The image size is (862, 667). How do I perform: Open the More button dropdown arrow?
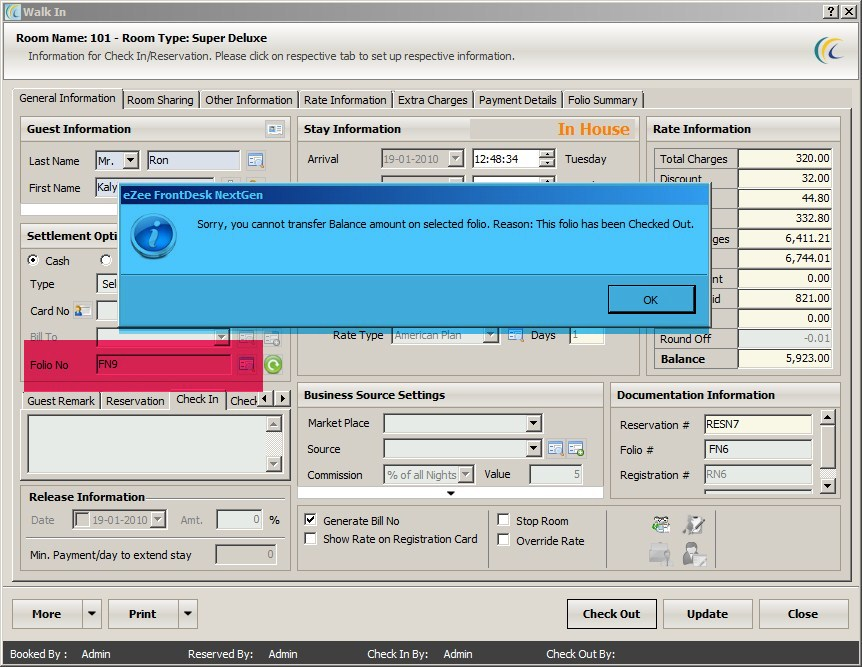92,613
